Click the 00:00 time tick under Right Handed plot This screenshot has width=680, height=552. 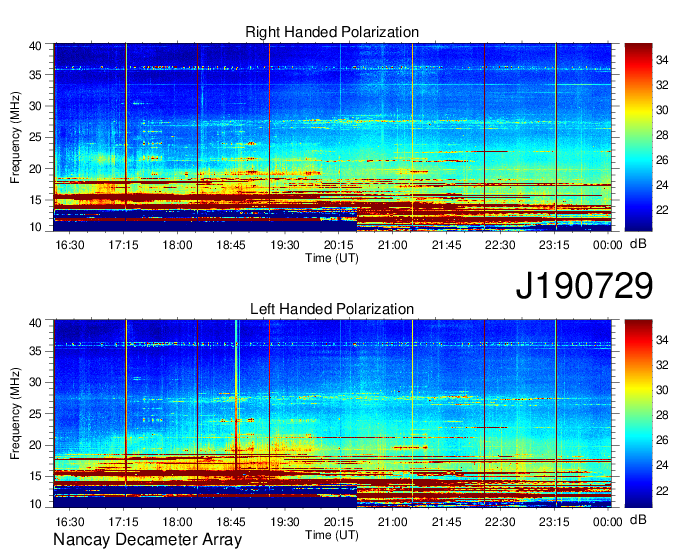click(x=608, y=245)
